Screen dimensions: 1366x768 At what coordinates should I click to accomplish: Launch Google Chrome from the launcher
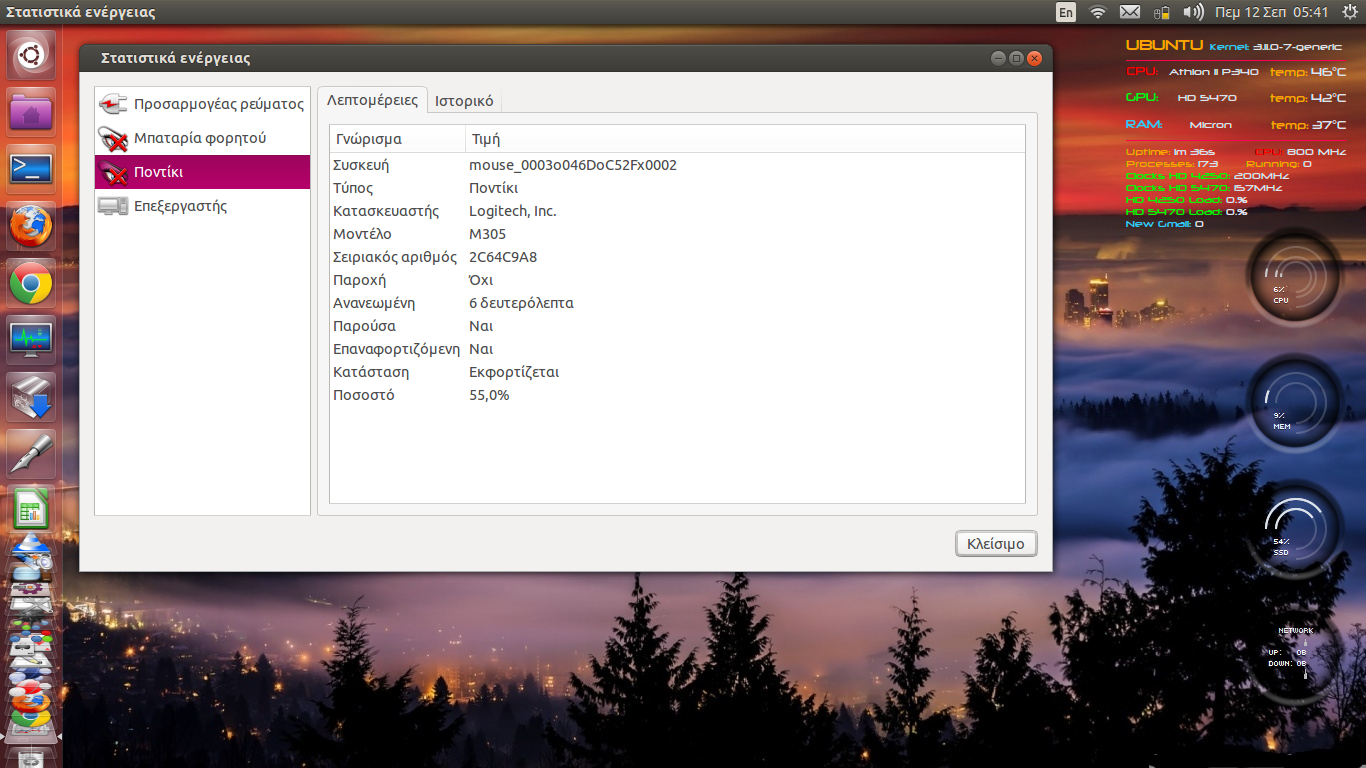[31, 285]
